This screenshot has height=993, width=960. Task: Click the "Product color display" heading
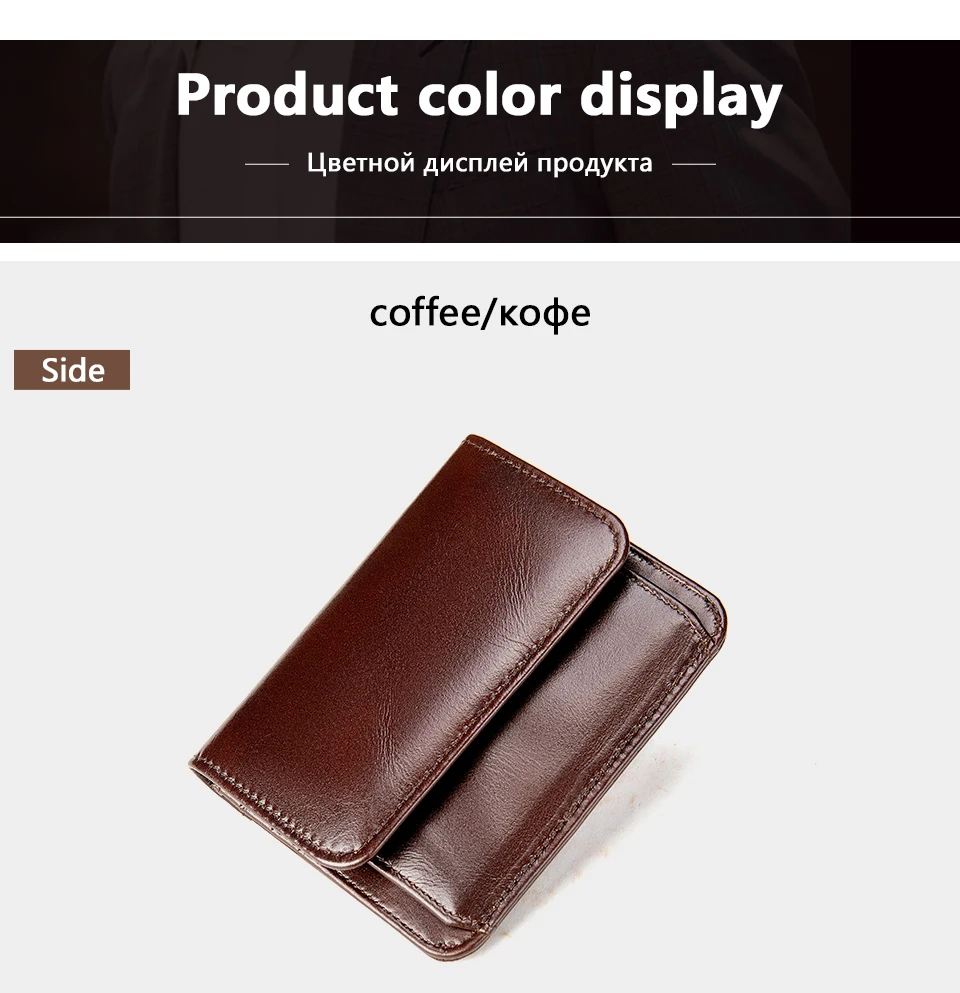tap(479, 96)
